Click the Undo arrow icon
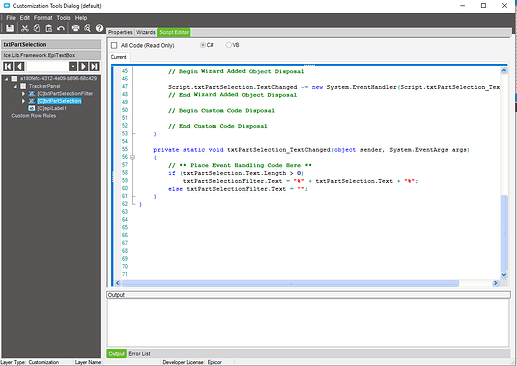This screenshot has width=517, height=366. (61, 28)
